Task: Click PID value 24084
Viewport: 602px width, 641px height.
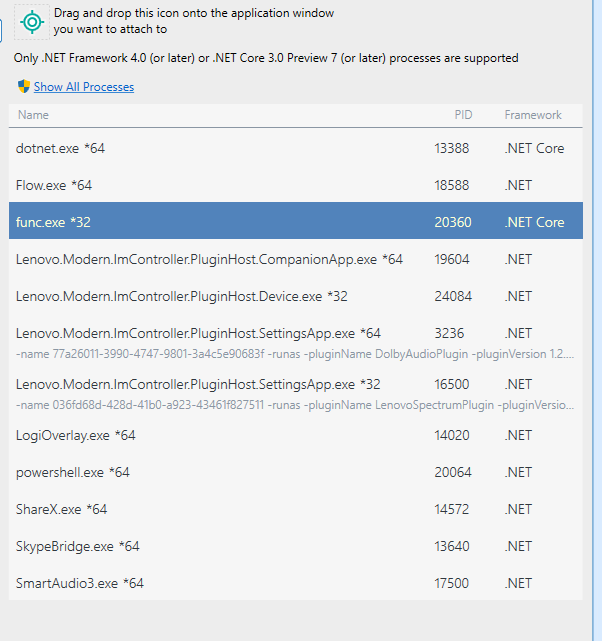Action: (453, 296)
